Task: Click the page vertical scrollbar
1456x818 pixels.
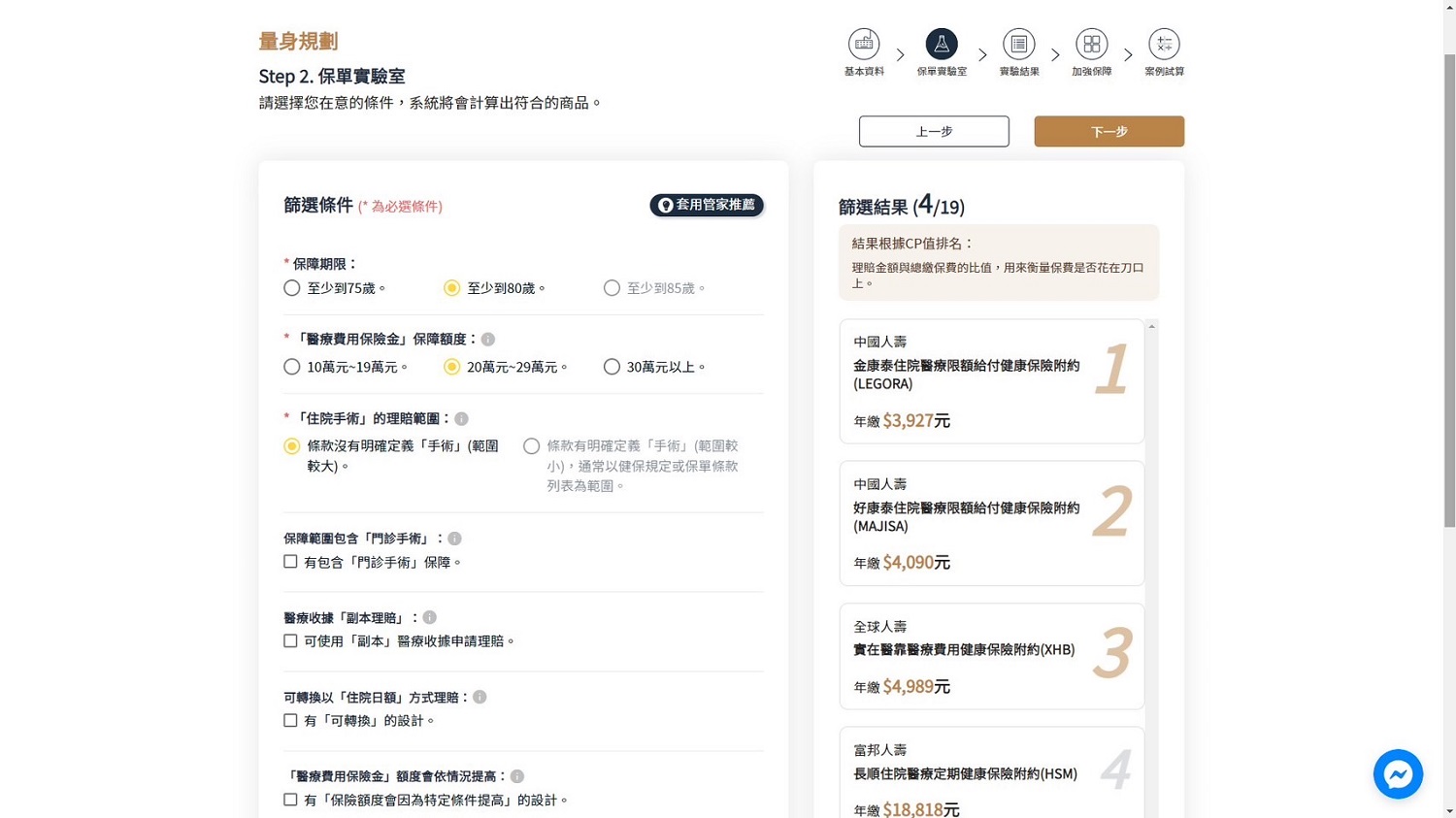Action: click(x=1449, y=291)
